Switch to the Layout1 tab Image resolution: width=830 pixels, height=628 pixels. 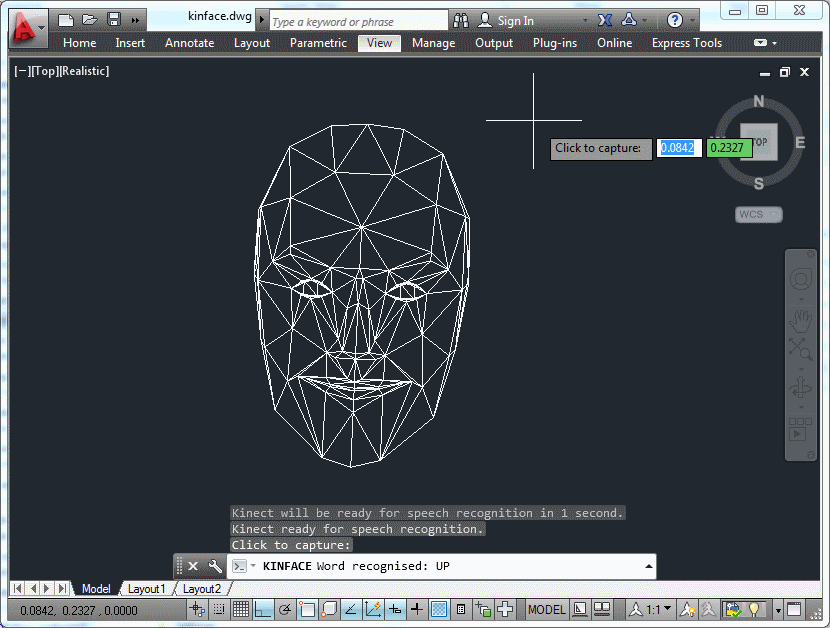click(x=146, y=589)
